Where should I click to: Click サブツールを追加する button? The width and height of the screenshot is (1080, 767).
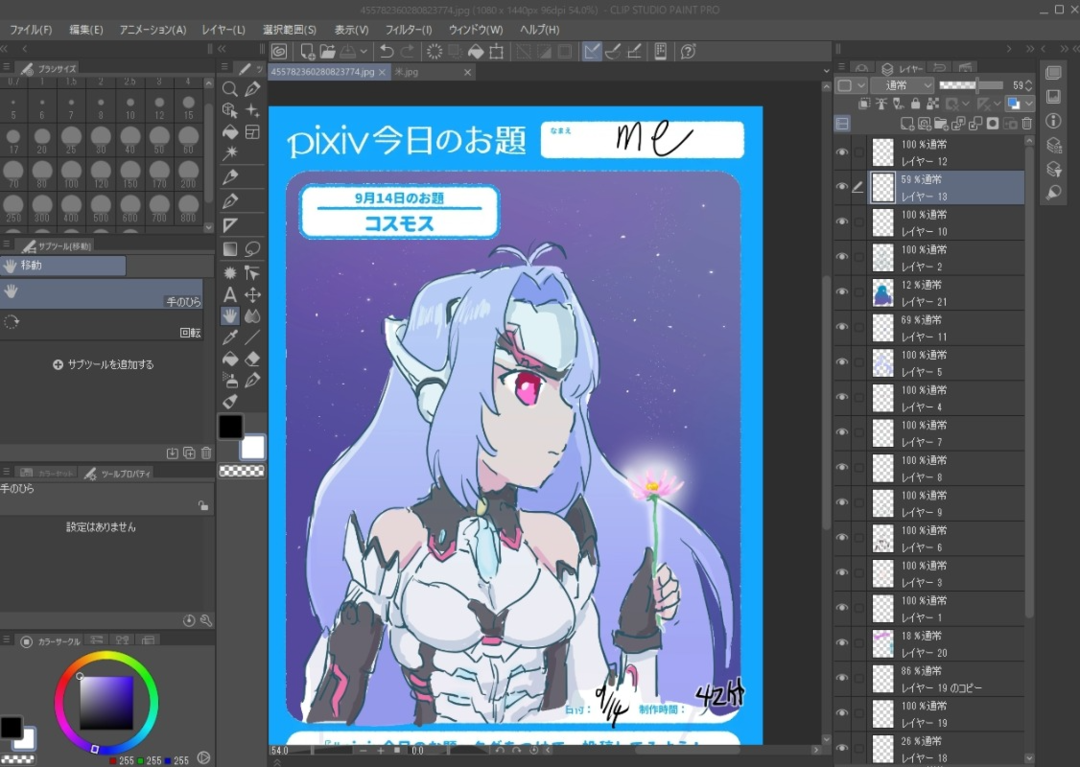104,365
